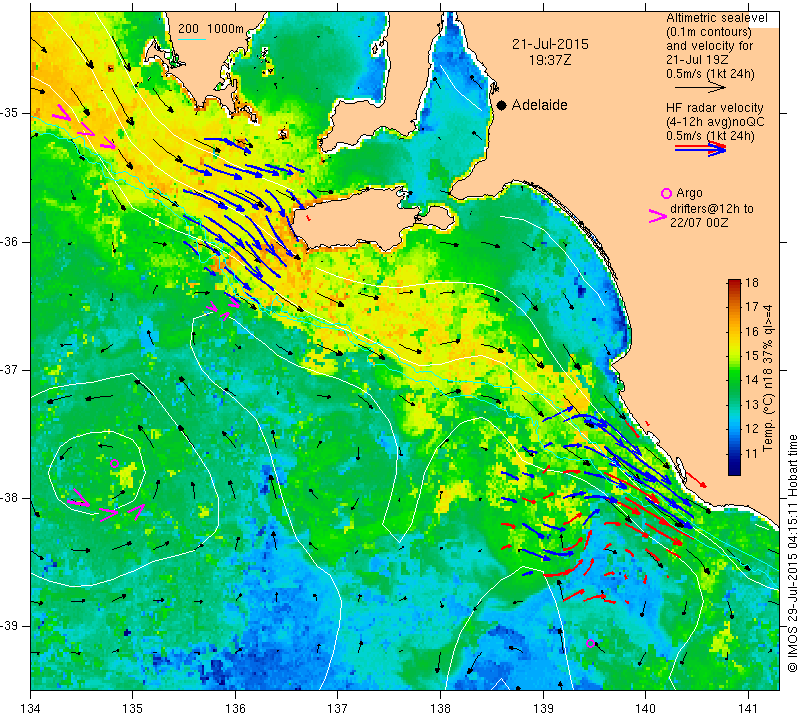
Task: Click the longitude axis label 138
Action: (440, 709)
